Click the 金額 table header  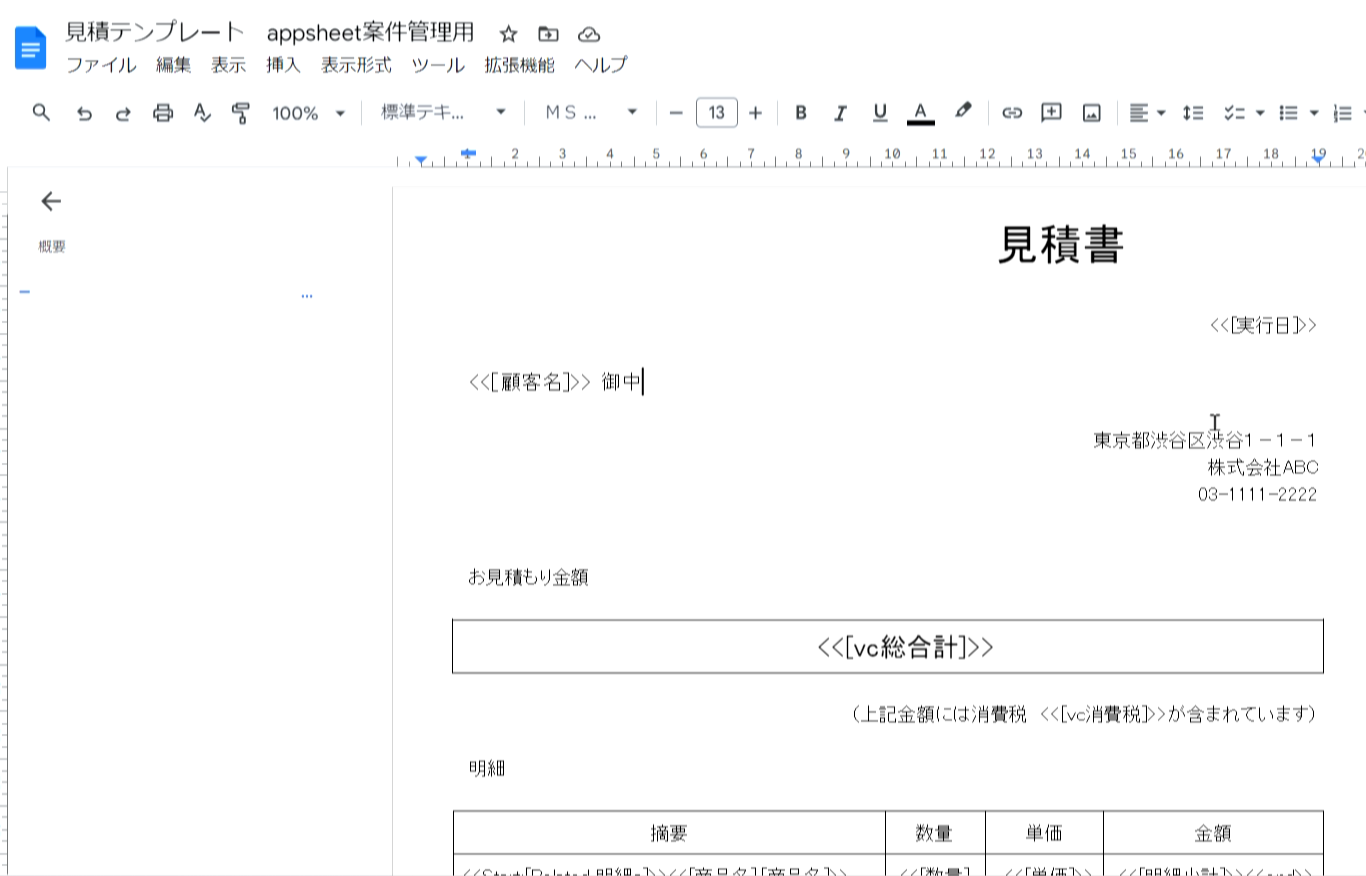coord(1212,833)
